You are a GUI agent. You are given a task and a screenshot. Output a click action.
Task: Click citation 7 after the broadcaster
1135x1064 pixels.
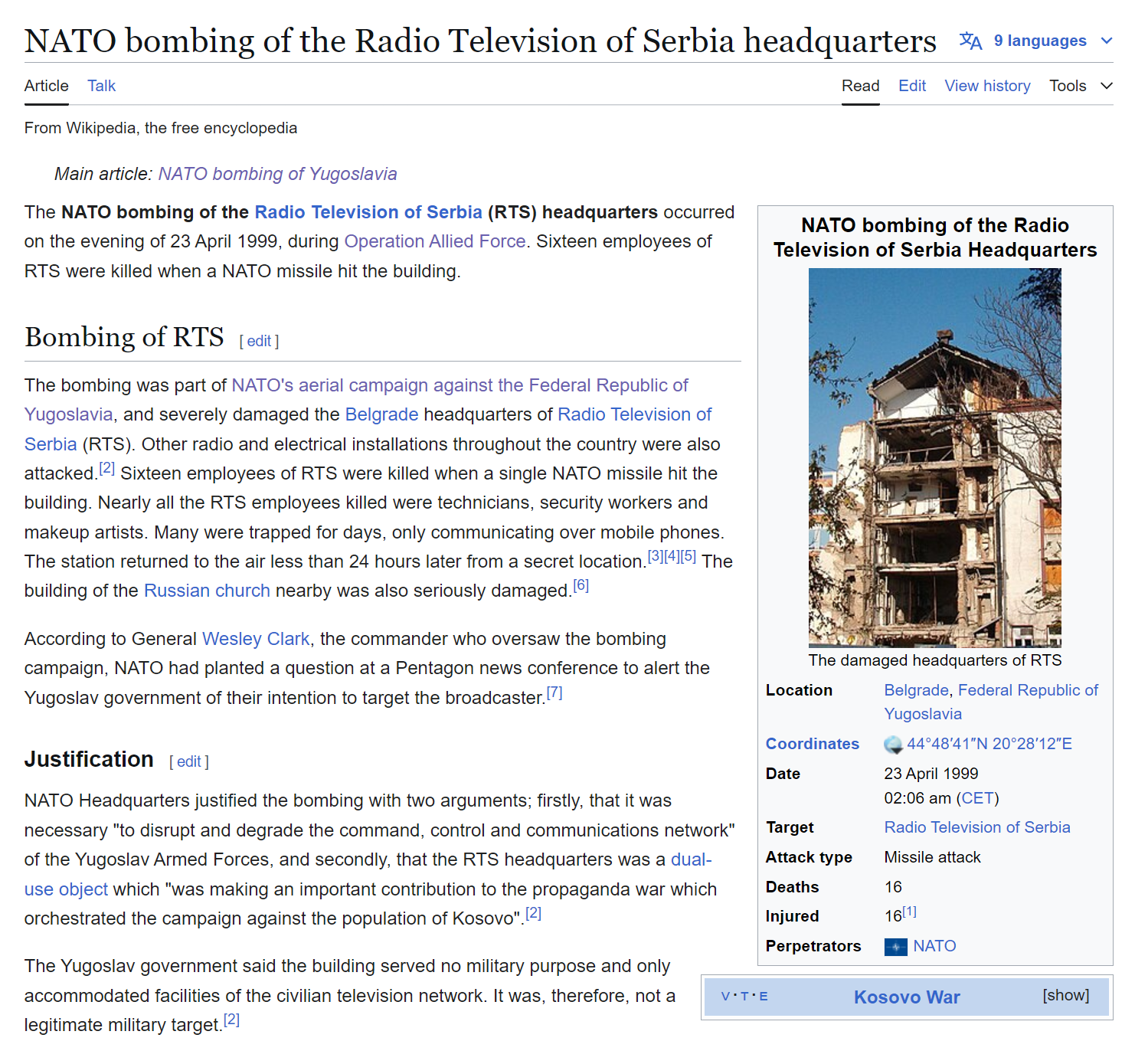click(x=554, y=692)
